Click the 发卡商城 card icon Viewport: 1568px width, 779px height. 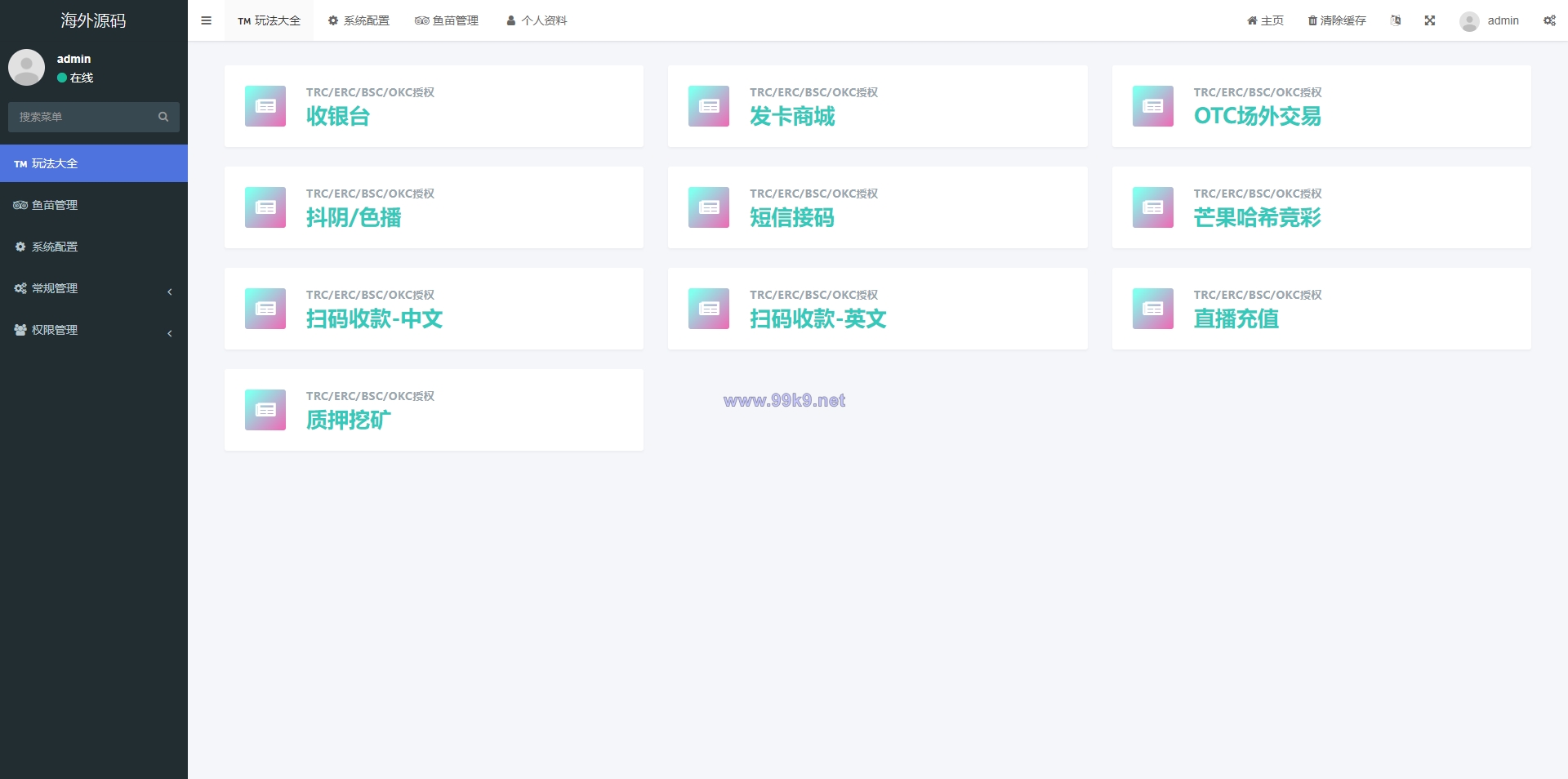(709, 106)
